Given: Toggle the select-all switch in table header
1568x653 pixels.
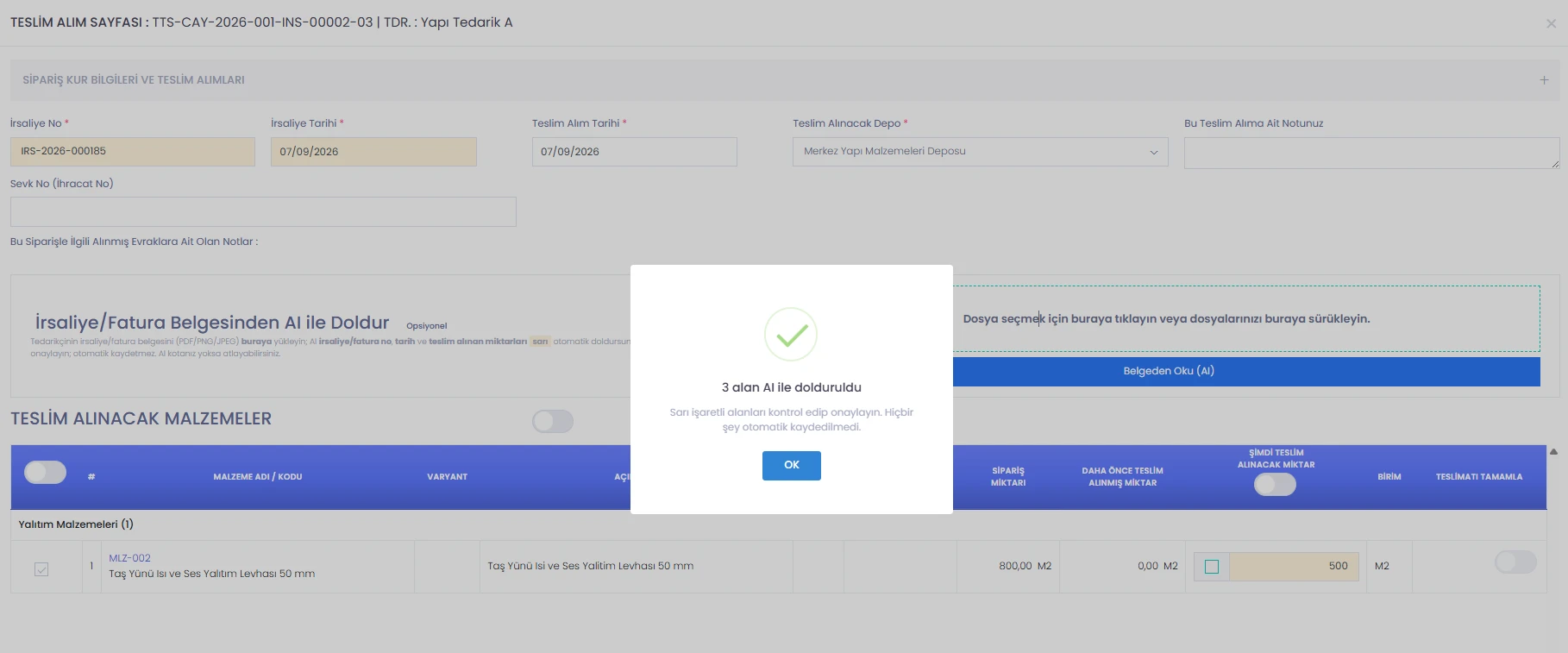Looking at the screenshot, I should [x=46, y=472].
